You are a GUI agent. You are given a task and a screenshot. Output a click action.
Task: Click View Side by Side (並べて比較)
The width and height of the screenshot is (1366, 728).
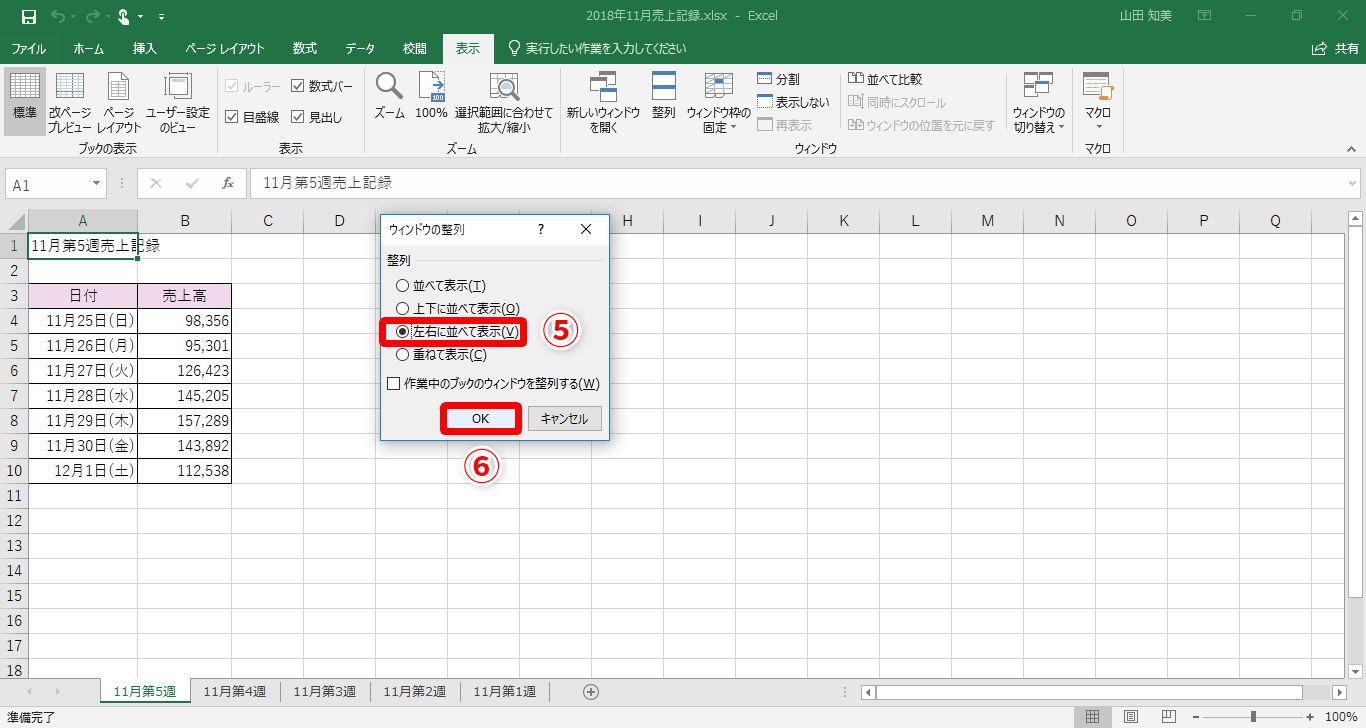[885, 79]
